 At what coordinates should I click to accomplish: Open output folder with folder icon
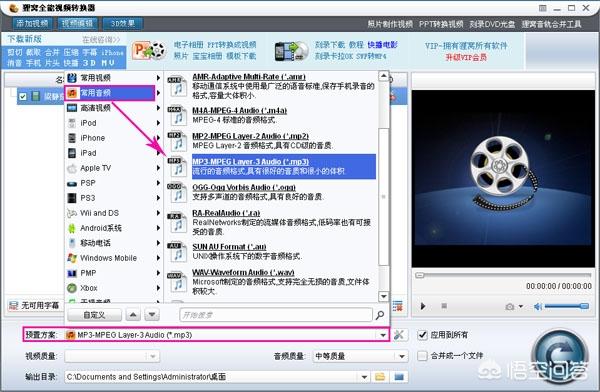tap(380, 377)
